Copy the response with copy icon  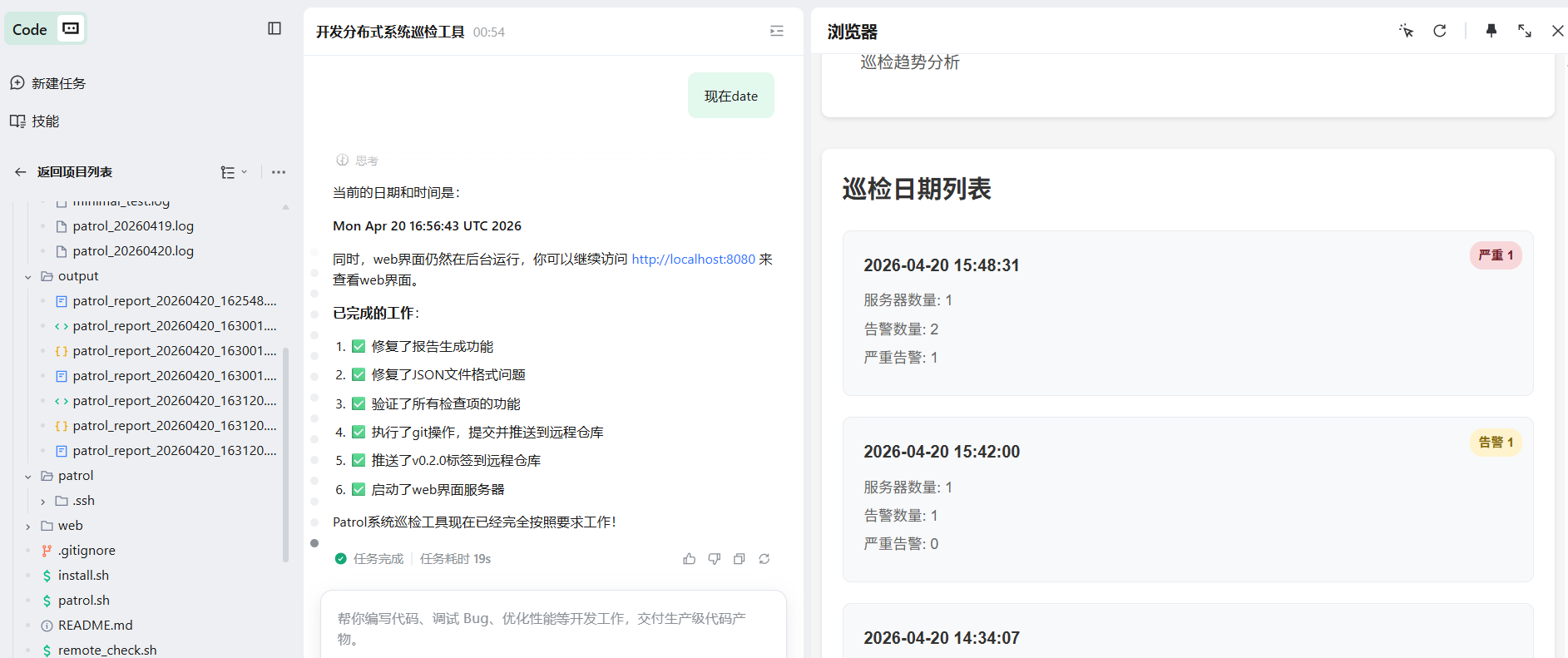(739, 559)
